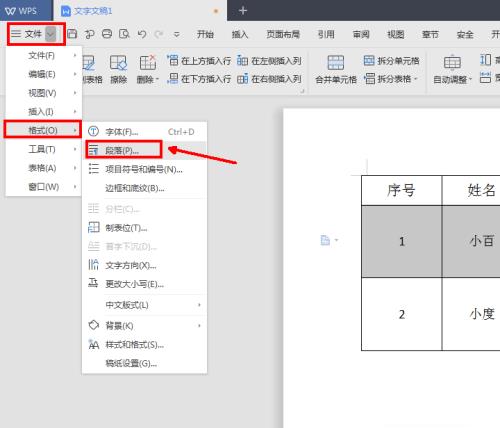500x428 pixels.
Task: Click the Redo arrow icon
Action: coord(159,34)
